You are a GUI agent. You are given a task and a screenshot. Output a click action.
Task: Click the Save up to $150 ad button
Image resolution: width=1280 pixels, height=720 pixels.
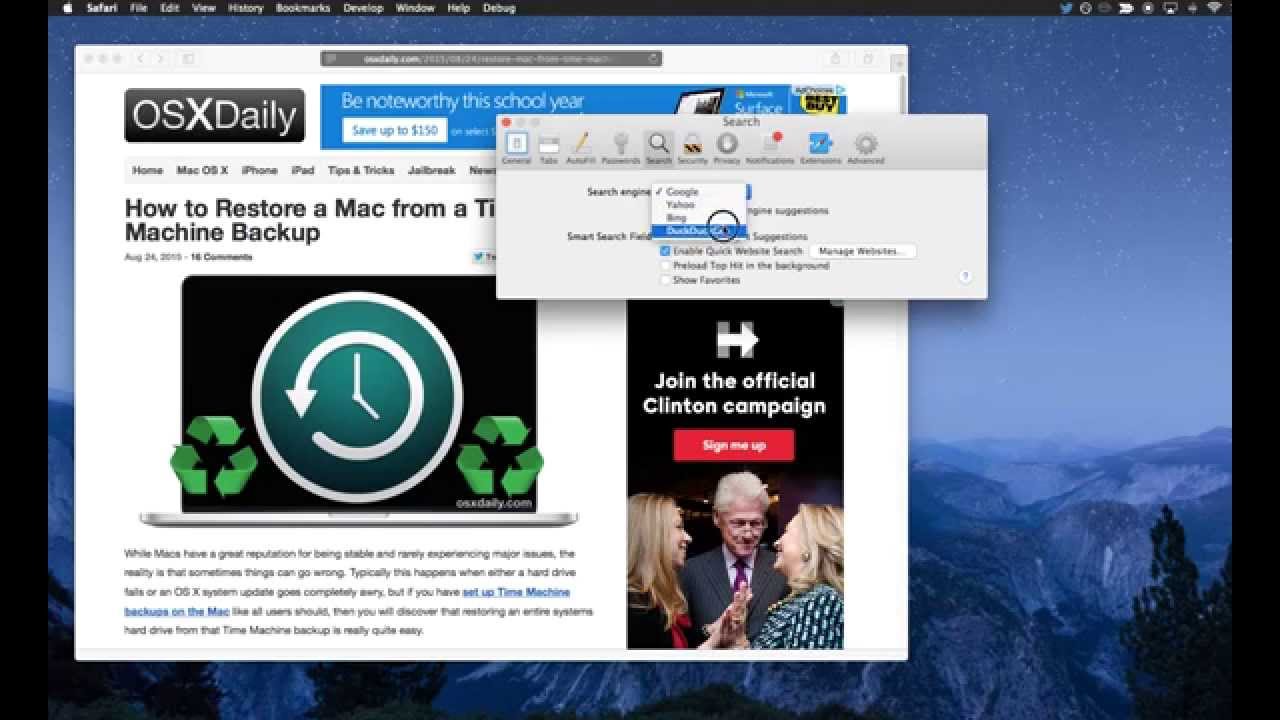394,130
